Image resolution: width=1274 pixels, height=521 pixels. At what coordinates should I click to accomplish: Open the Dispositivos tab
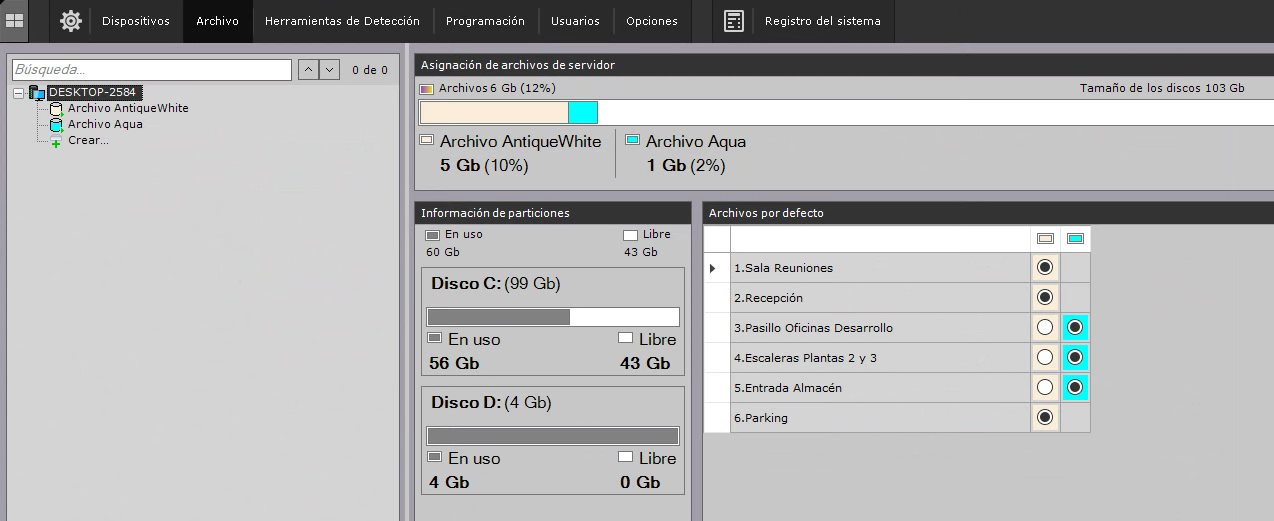136,21
